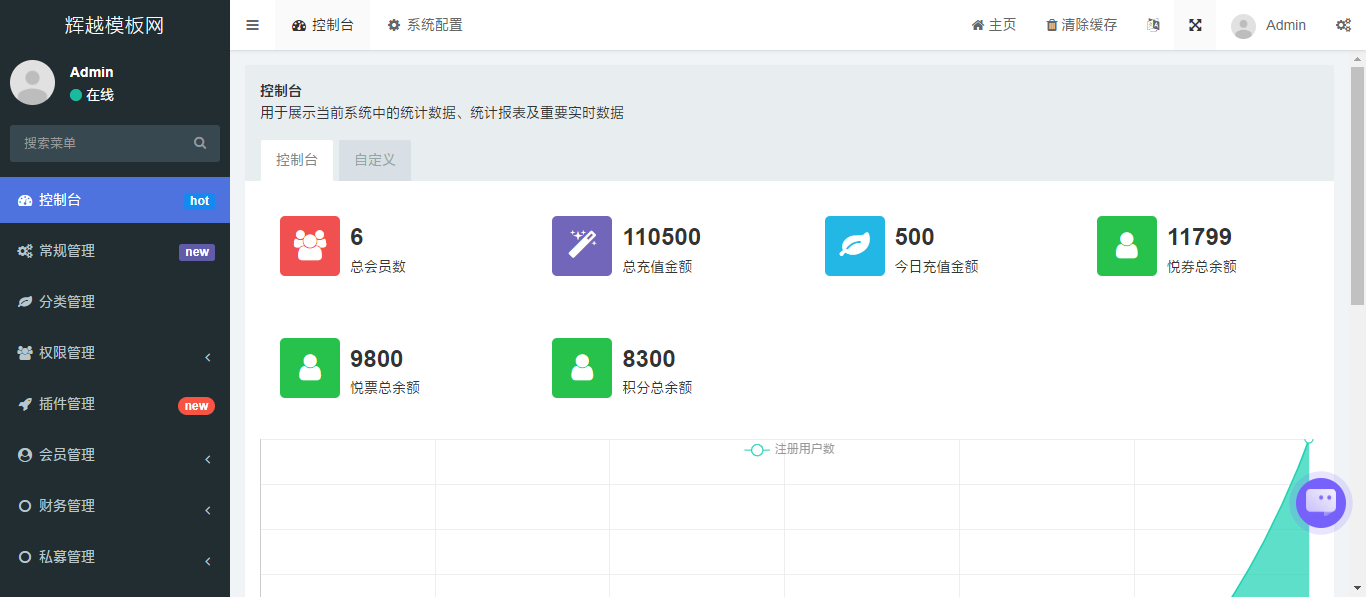Expand the 财务管理 sidebar menu
This screenshot has height=597, width=1366.
coord(115,506)
